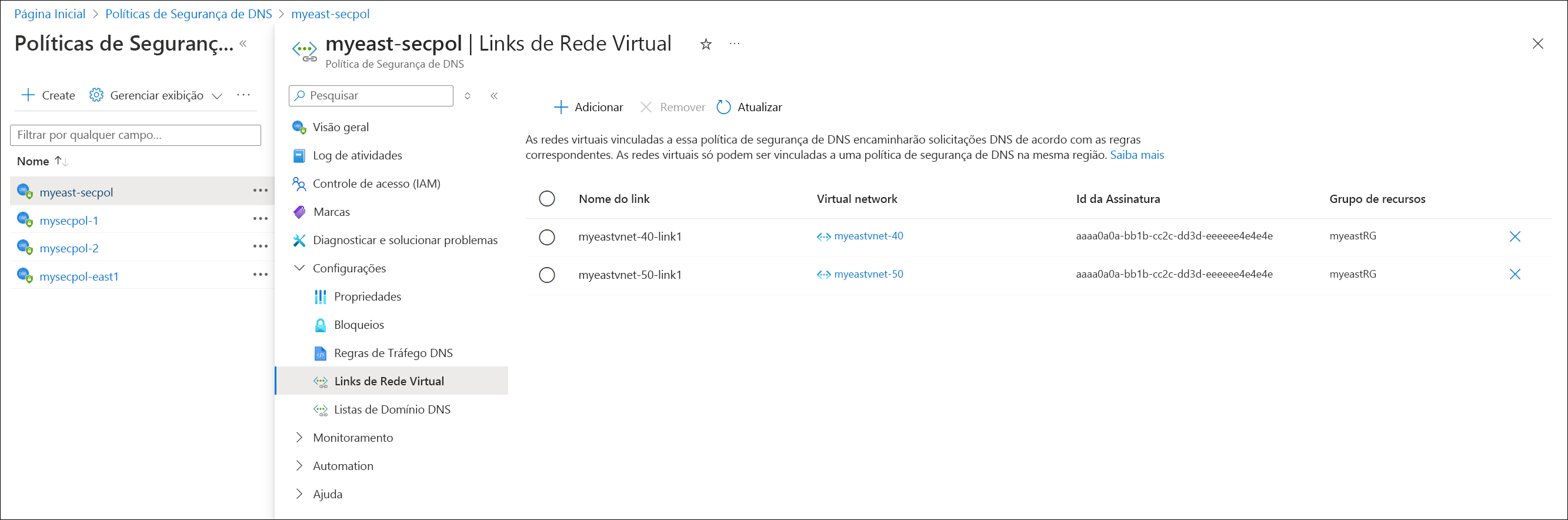Expand the Automation section

299,465
